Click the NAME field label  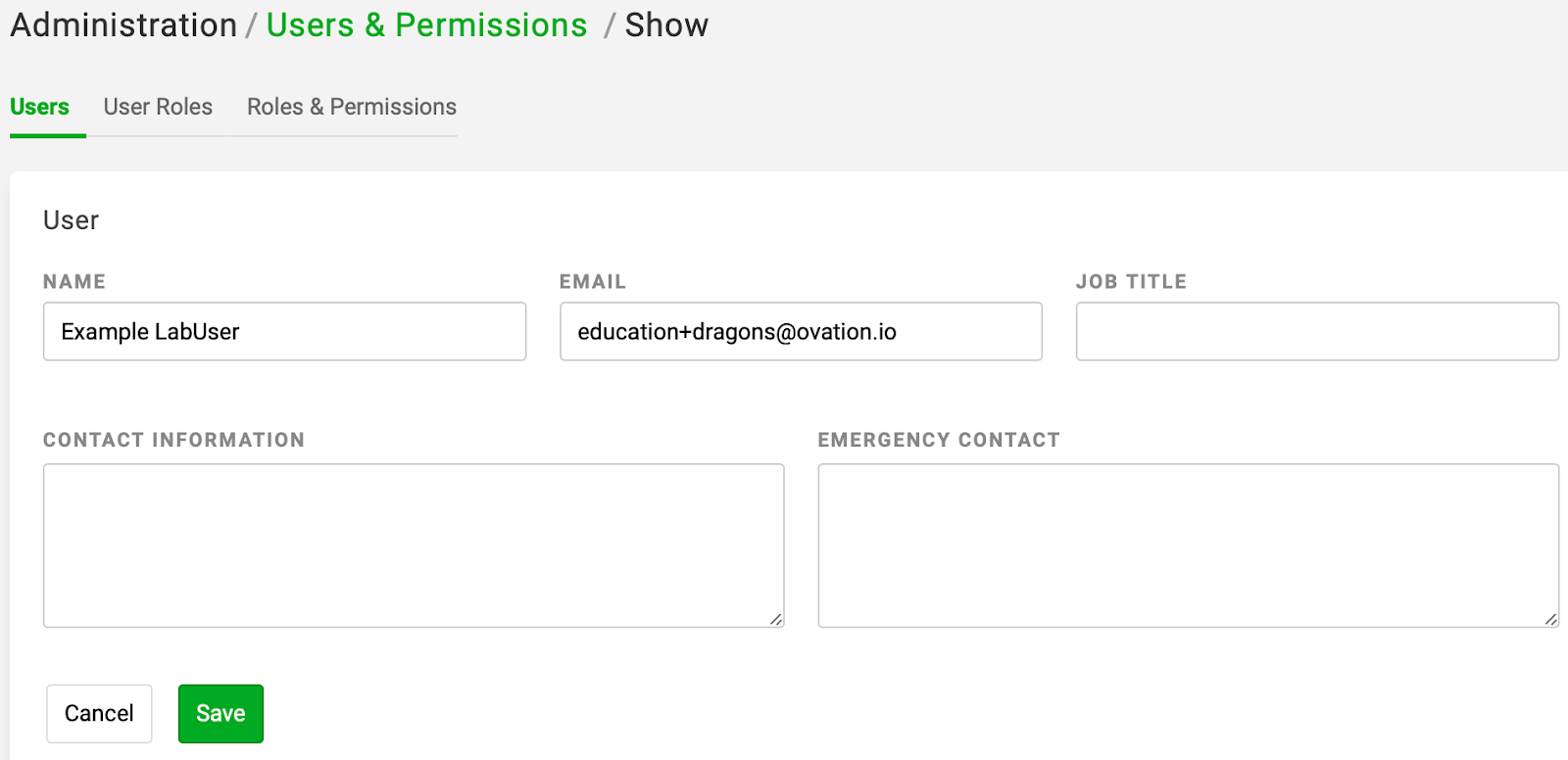coord(74,282)
